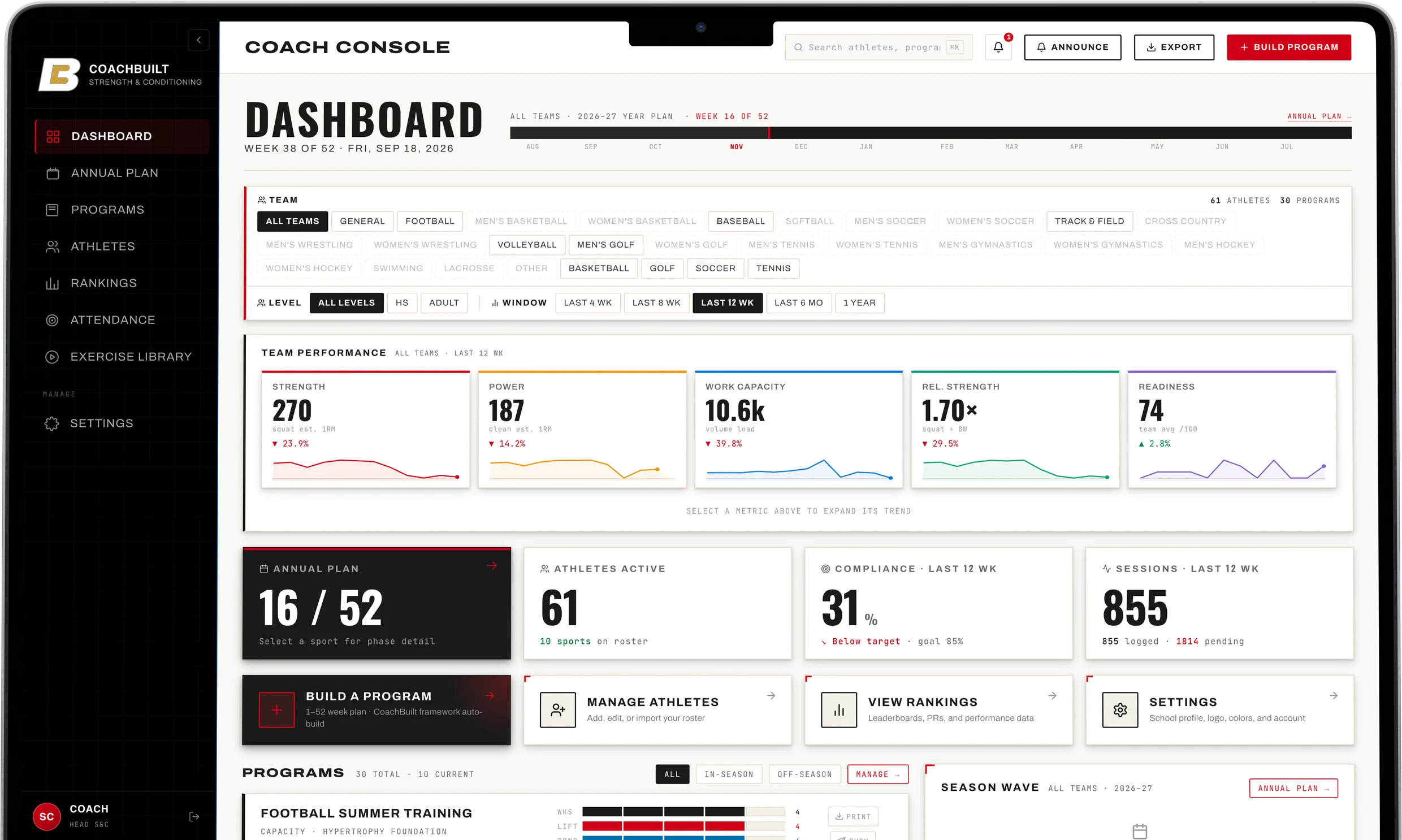Set window to 1 Year
This screenshot has height=840, width=1402.
pyautogui.click(x=859, y=303)
